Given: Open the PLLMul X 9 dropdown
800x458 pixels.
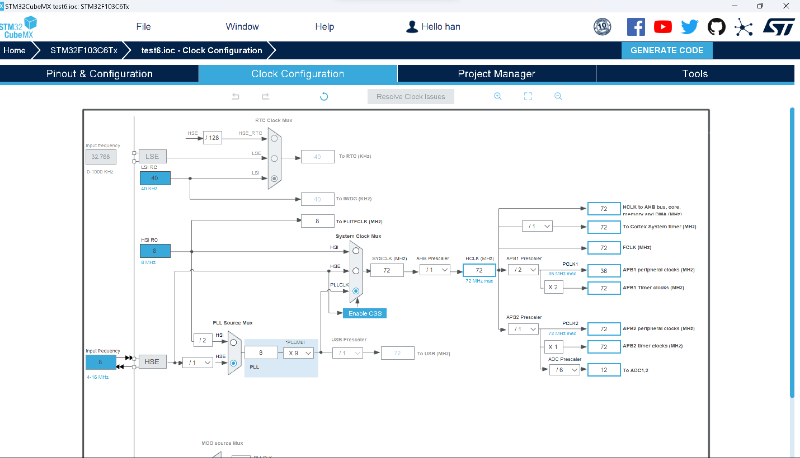Looking at the screenshot, I should tap(299, 353).
